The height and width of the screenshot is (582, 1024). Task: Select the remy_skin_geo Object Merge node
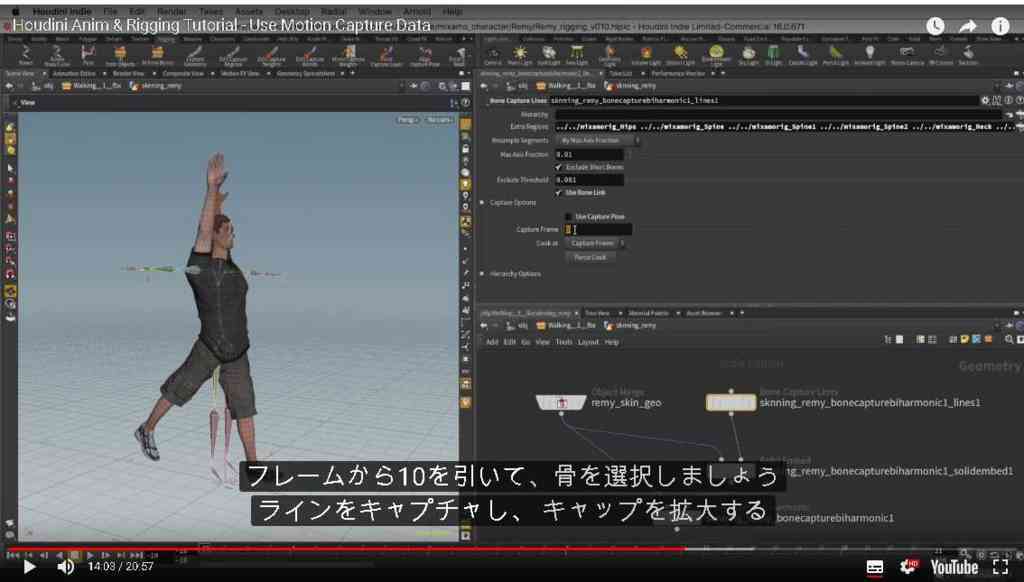coord(561,402)
